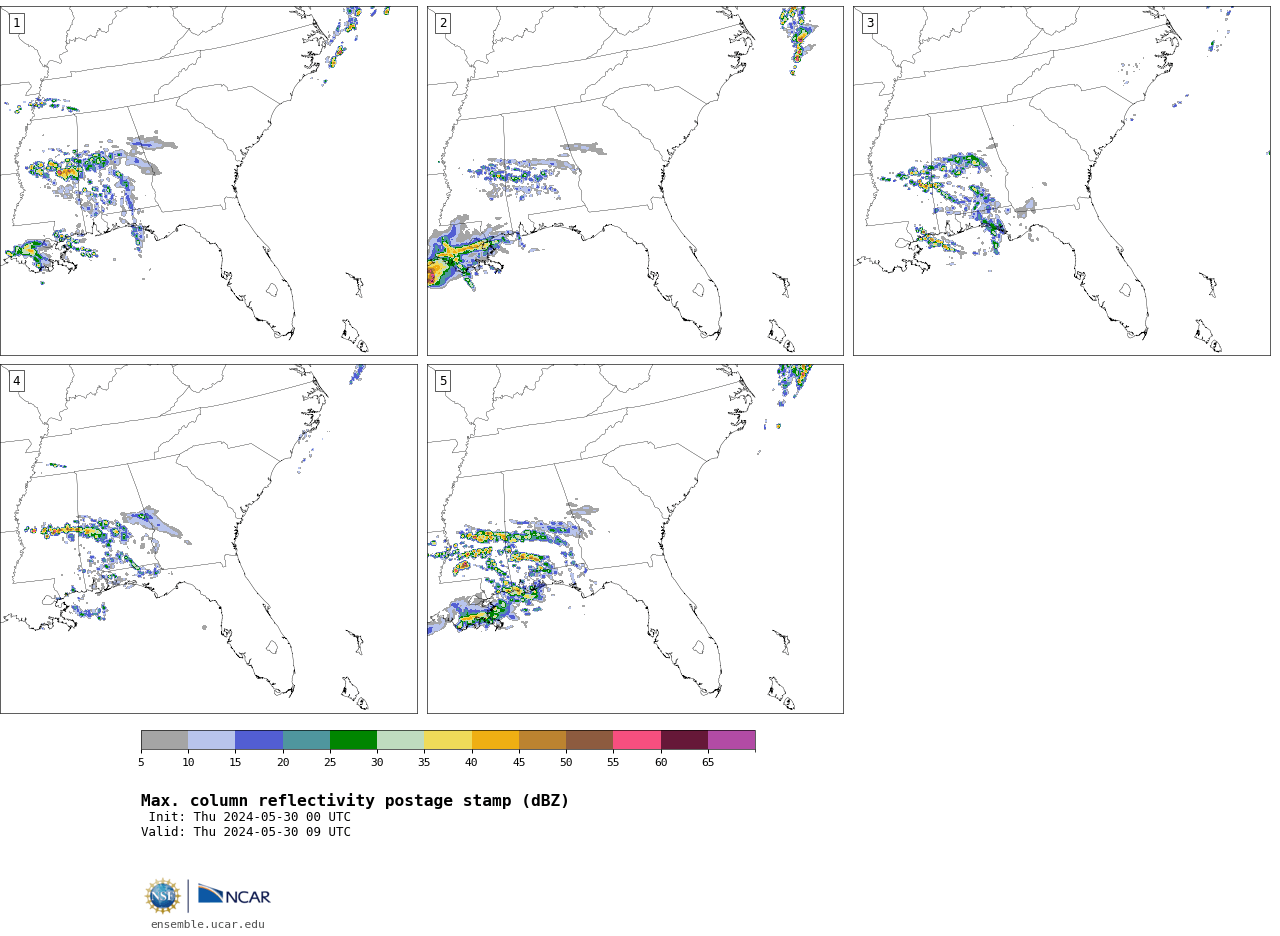Click the member number 3 label box
1280x936 pixels.
(869, 23)
